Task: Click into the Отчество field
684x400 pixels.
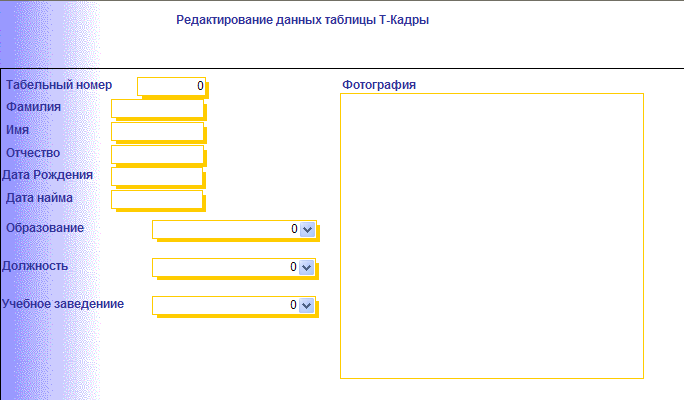Action: [157, 154]
